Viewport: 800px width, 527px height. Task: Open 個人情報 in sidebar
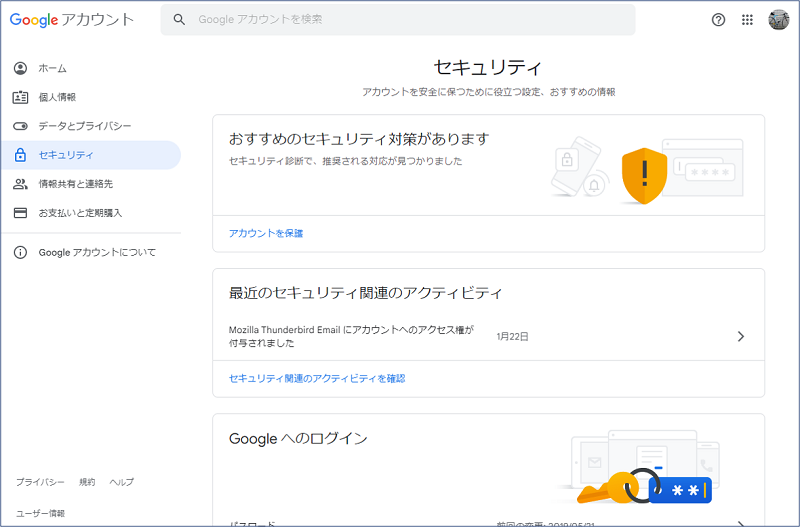pos(91,97)
